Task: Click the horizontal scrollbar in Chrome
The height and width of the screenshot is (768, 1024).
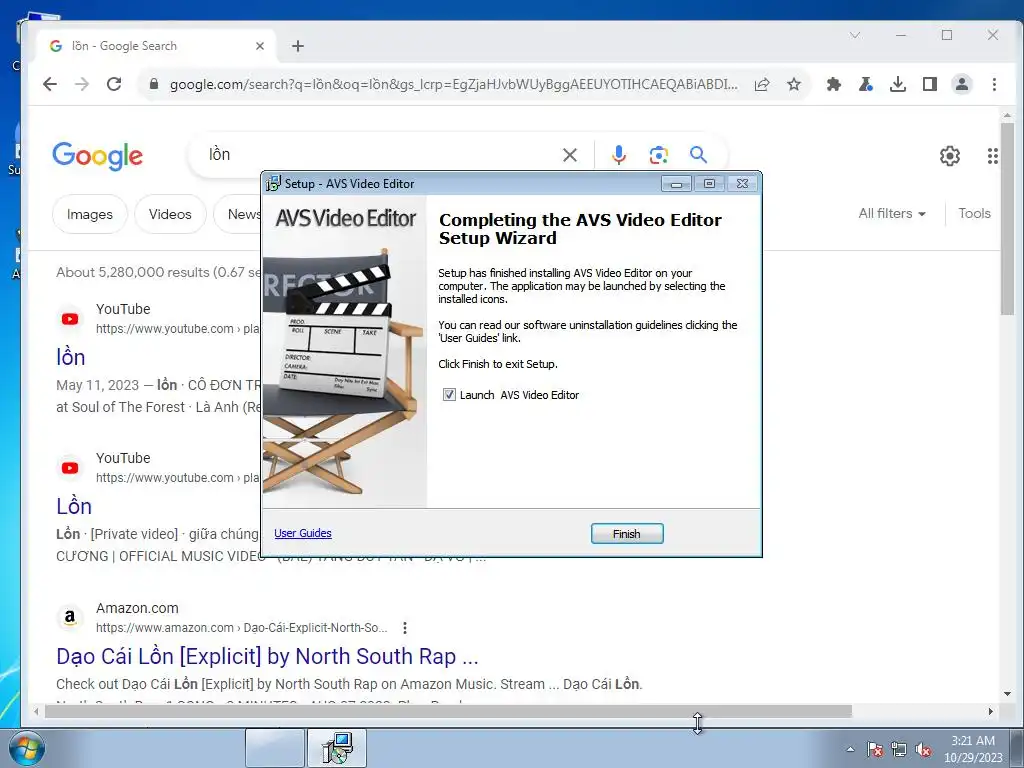Action: coord(448,711)
